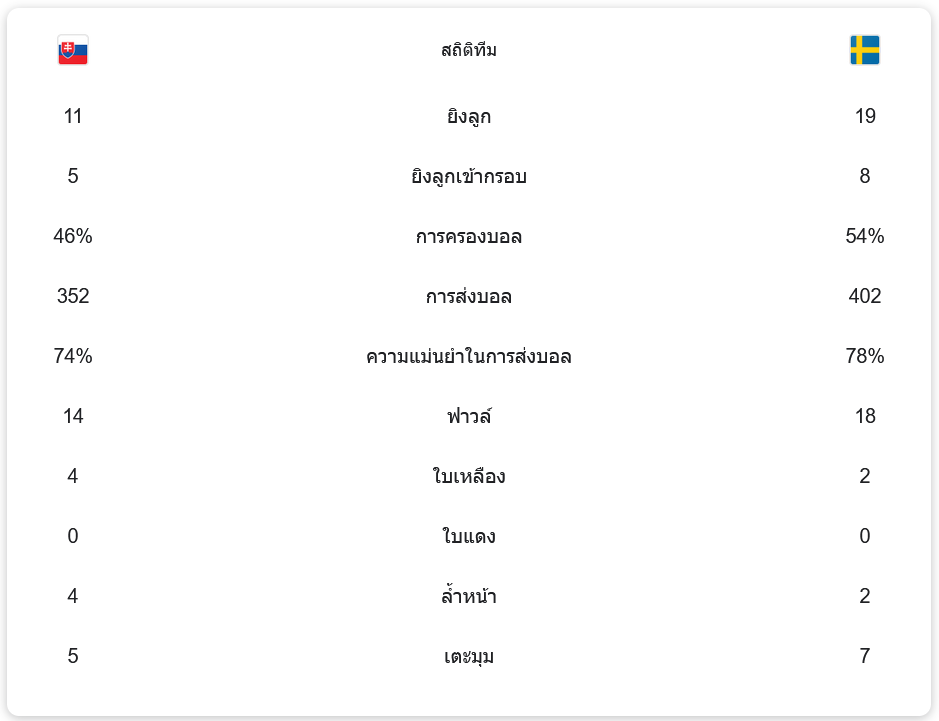Image resolution: width=939 pixels, height=721 pixels.
Task: Select the ล้ำหน้า offsides label
Action: click(468, 597)
